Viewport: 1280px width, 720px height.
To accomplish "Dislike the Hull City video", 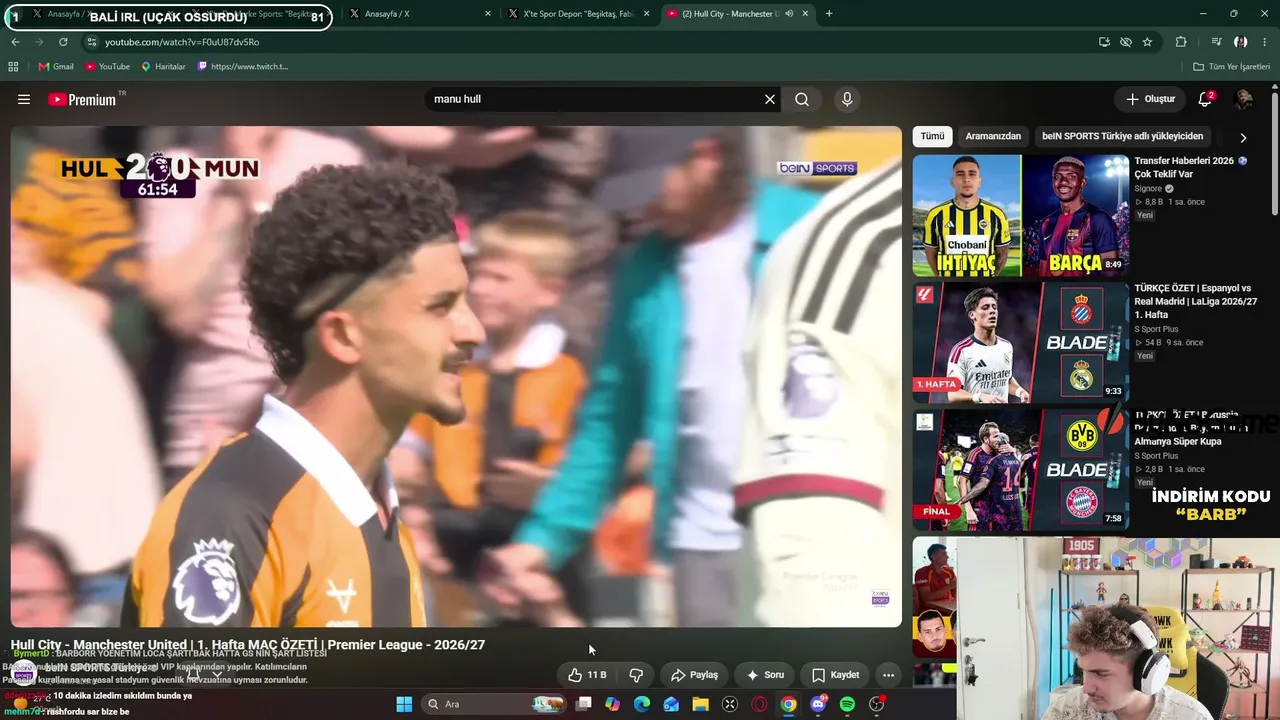I will [x=636, y=675].
